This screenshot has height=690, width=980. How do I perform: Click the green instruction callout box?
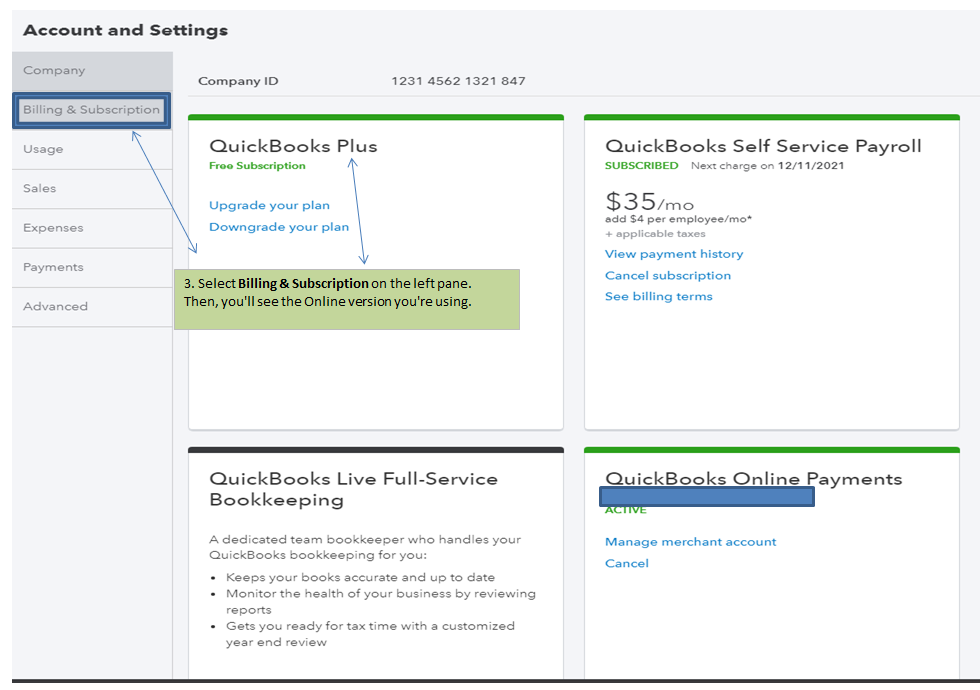(346, 299)
